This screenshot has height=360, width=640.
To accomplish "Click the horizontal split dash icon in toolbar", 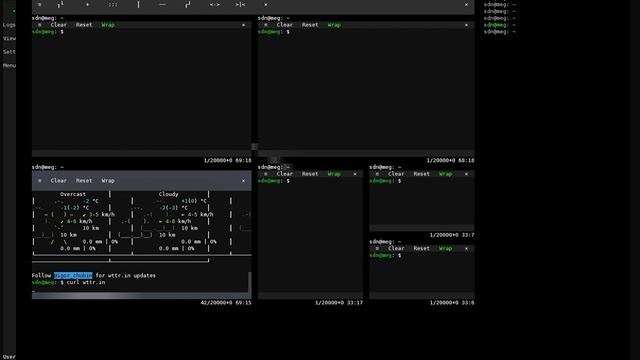I will (x=162, y=4).
